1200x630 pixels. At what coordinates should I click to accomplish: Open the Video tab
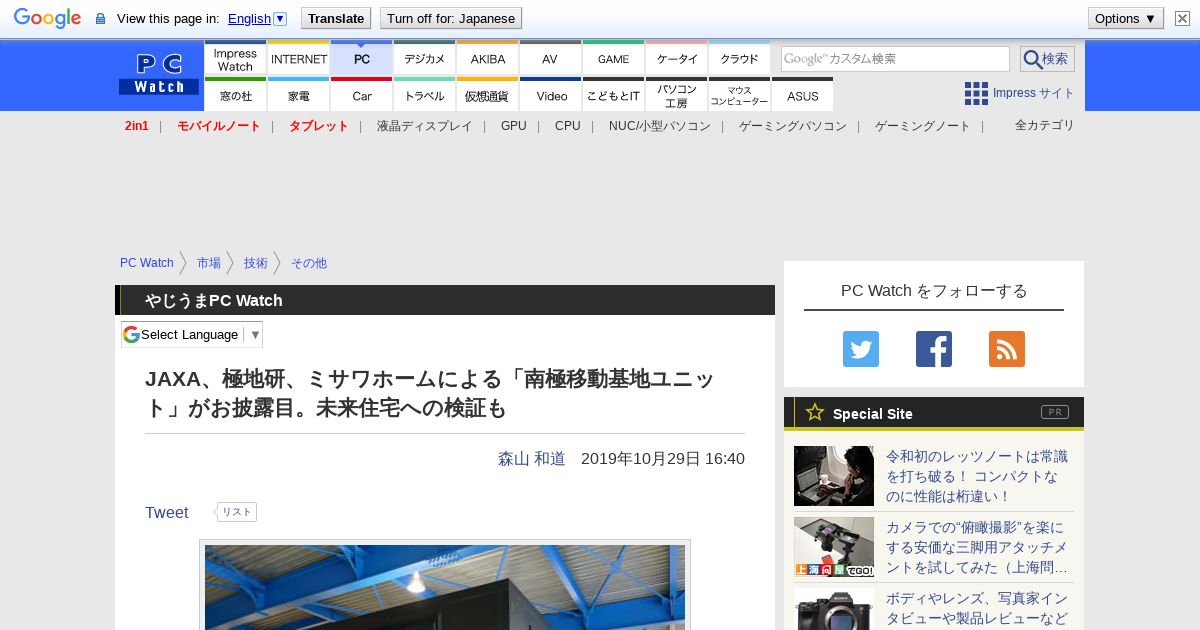[551, 96]
